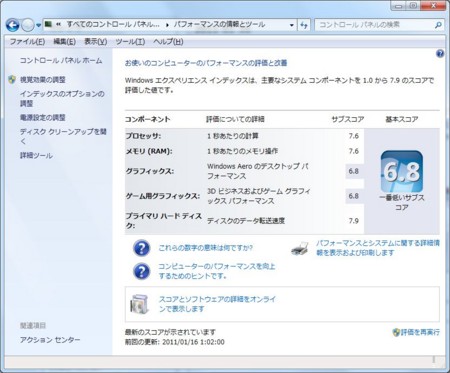Select the パフォーマンスの情報とツール breadcrumb
The height and width of the screenshot is (373, 450).
[x=219, y=24]
